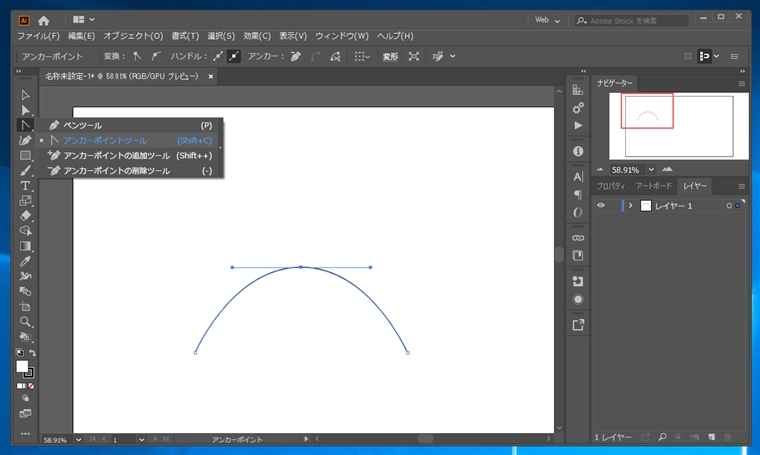The image size is (760, 455).
Task: Switch to the アートボード tab
Action: (x=653, y=186)
